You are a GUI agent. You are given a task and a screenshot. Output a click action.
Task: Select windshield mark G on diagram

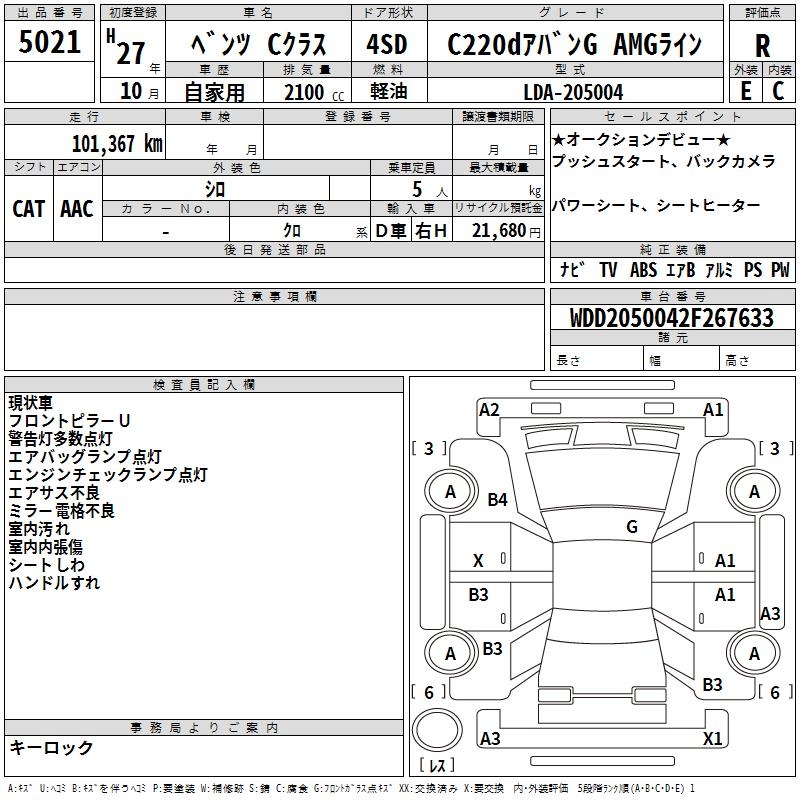click(x=632, y=526)
